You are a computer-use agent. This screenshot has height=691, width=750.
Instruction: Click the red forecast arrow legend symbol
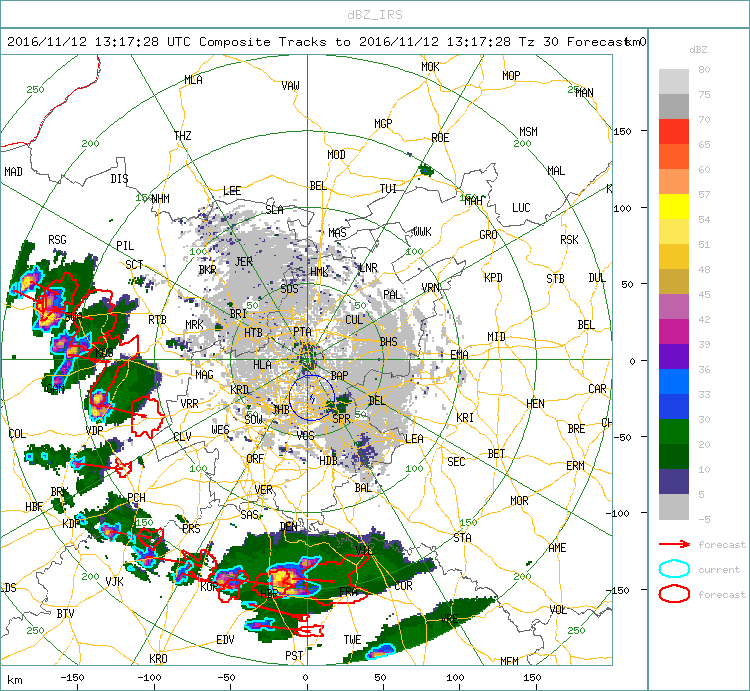point(674,544)
